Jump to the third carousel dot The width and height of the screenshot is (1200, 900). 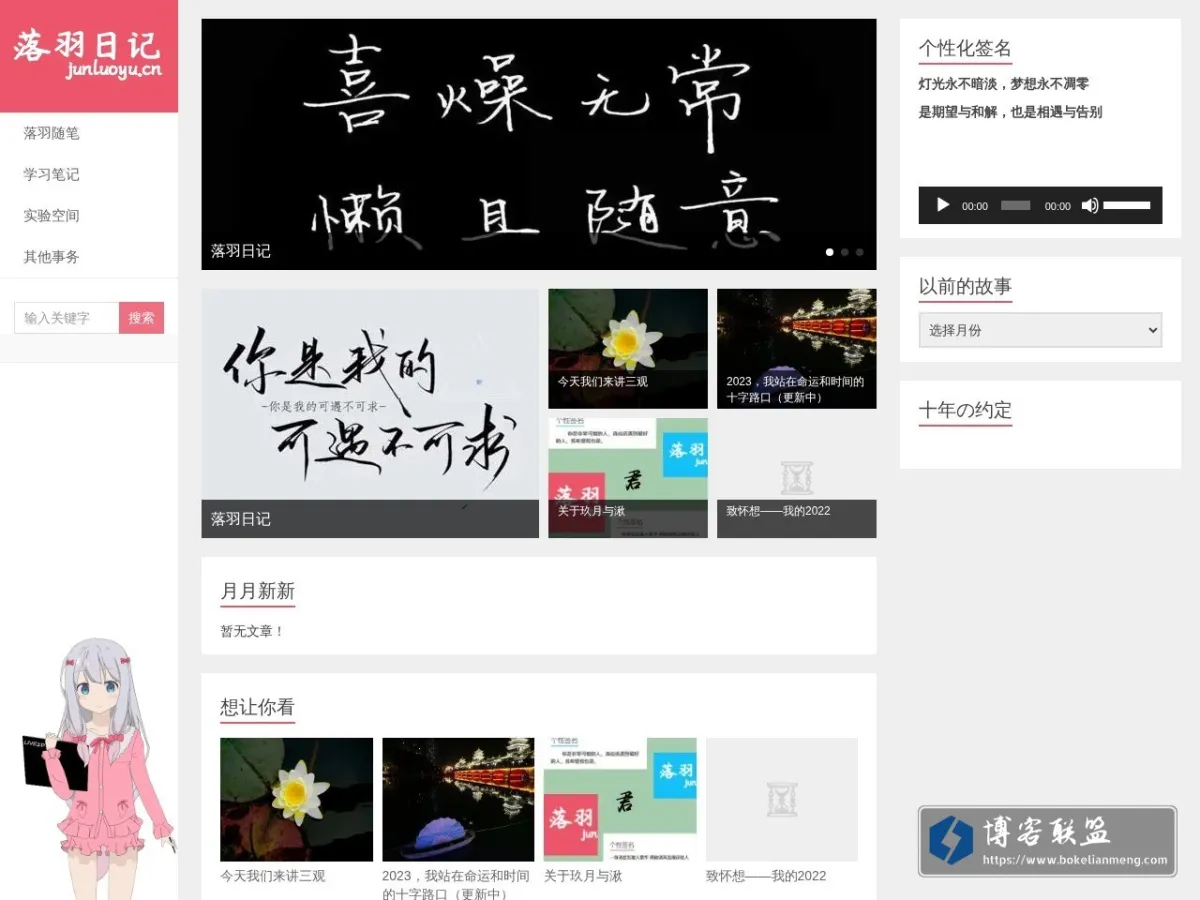pos(859,252)
